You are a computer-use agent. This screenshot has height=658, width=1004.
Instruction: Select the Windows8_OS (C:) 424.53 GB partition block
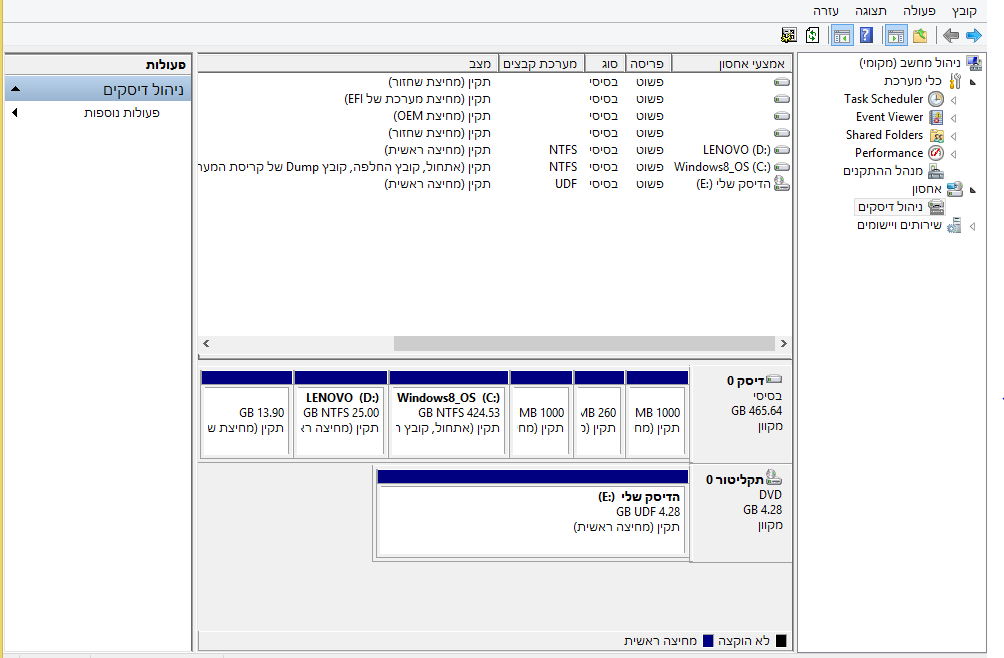pyautogui.click(x=449, y=413)
